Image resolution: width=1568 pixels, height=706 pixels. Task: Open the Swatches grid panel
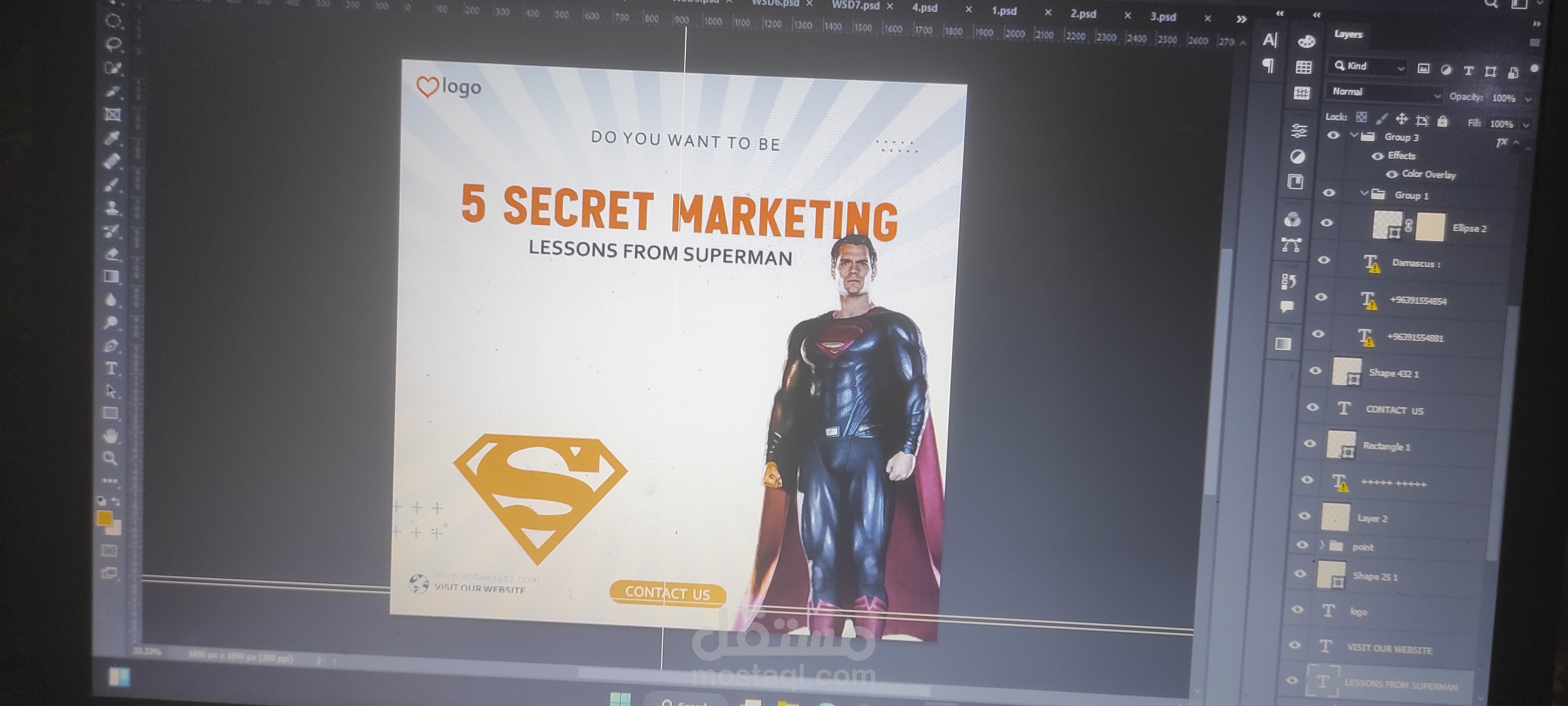tap(1303, 67)
